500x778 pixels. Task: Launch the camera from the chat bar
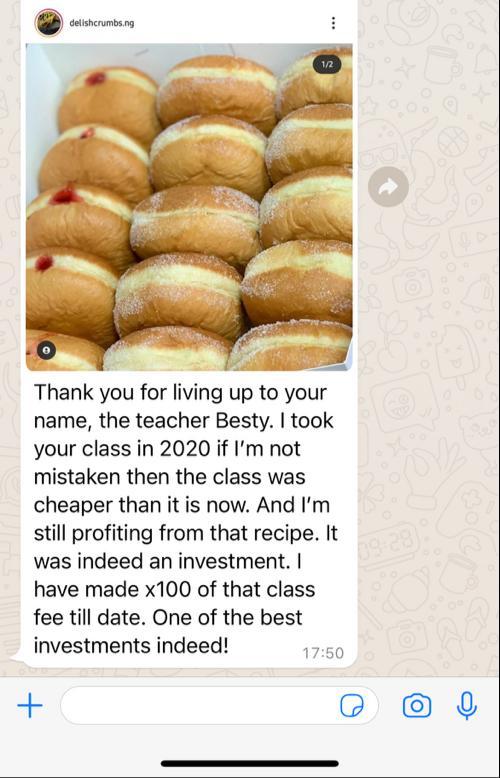click(x=417, y=705)
